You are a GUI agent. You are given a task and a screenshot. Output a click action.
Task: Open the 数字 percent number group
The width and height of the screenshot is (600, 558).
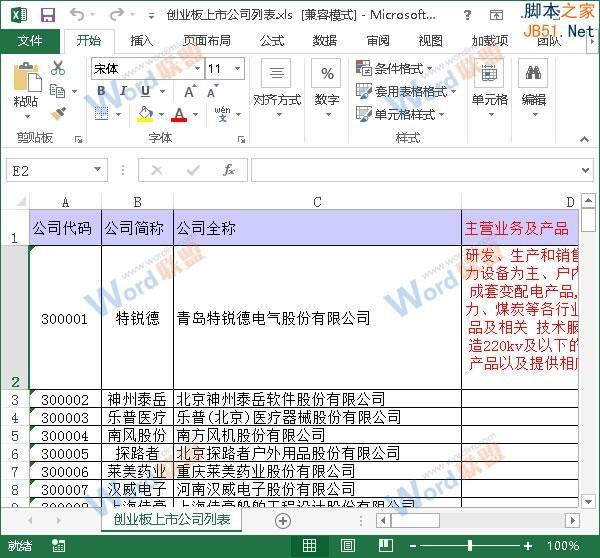point(326,88)
